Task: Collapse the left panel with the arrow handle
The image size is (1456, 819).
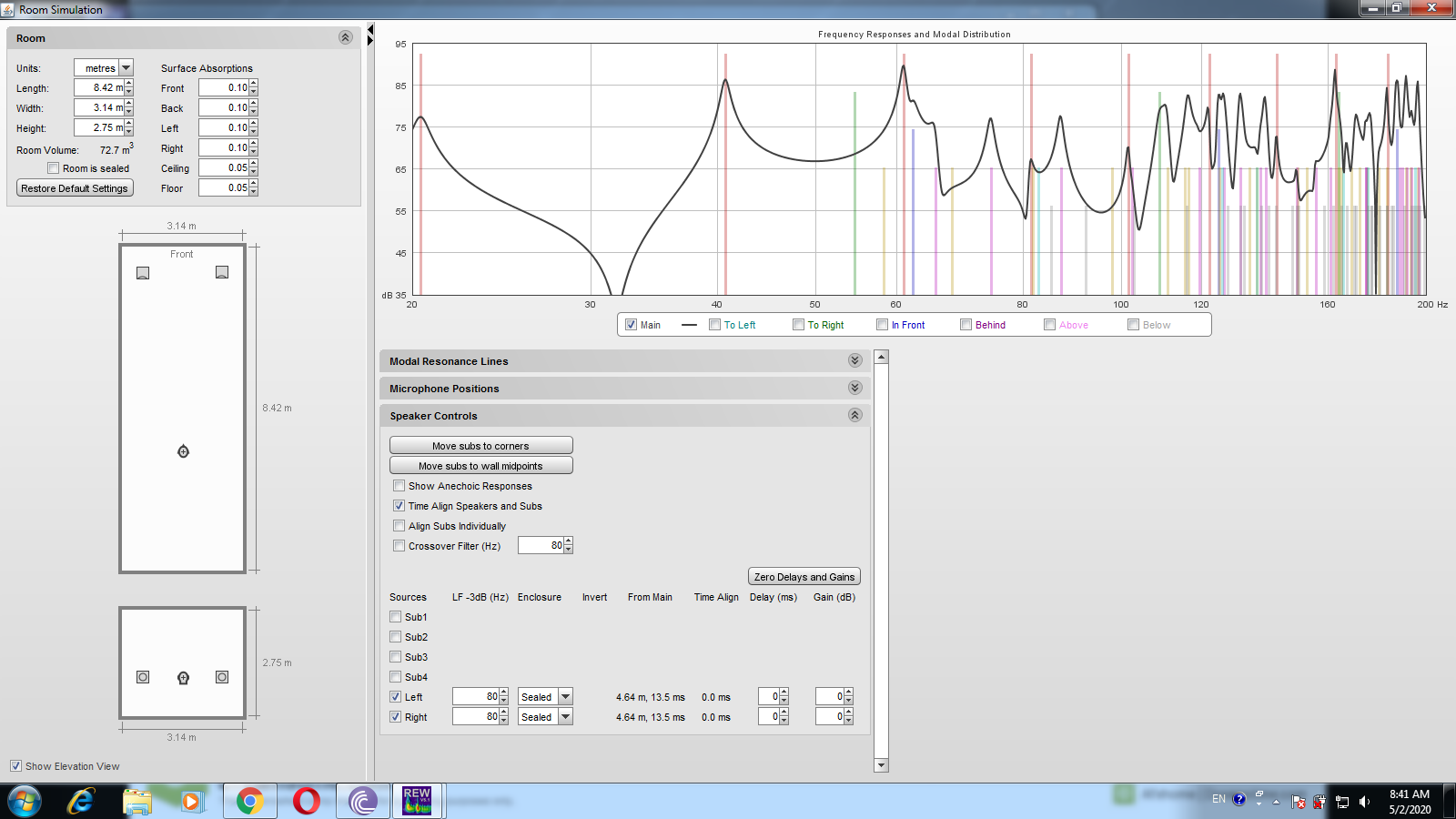Action: click(x=370, y=30)
